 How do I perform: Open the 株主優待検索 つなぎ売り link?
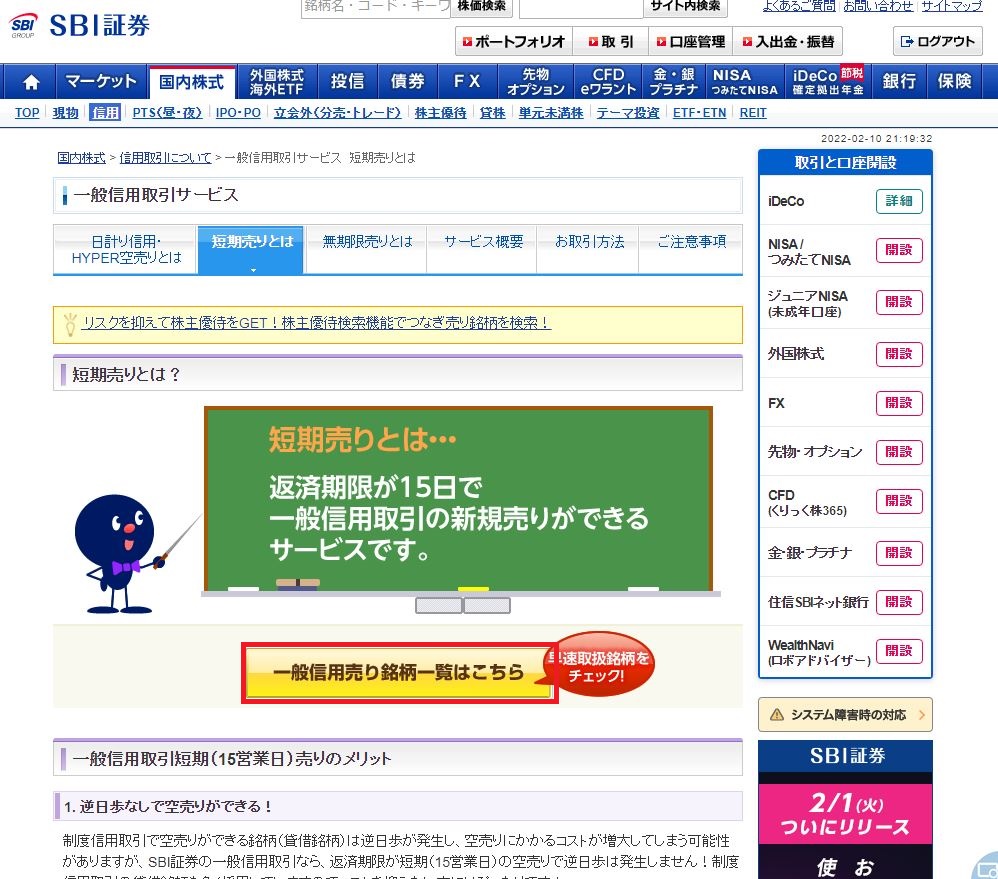click(317, 323)
